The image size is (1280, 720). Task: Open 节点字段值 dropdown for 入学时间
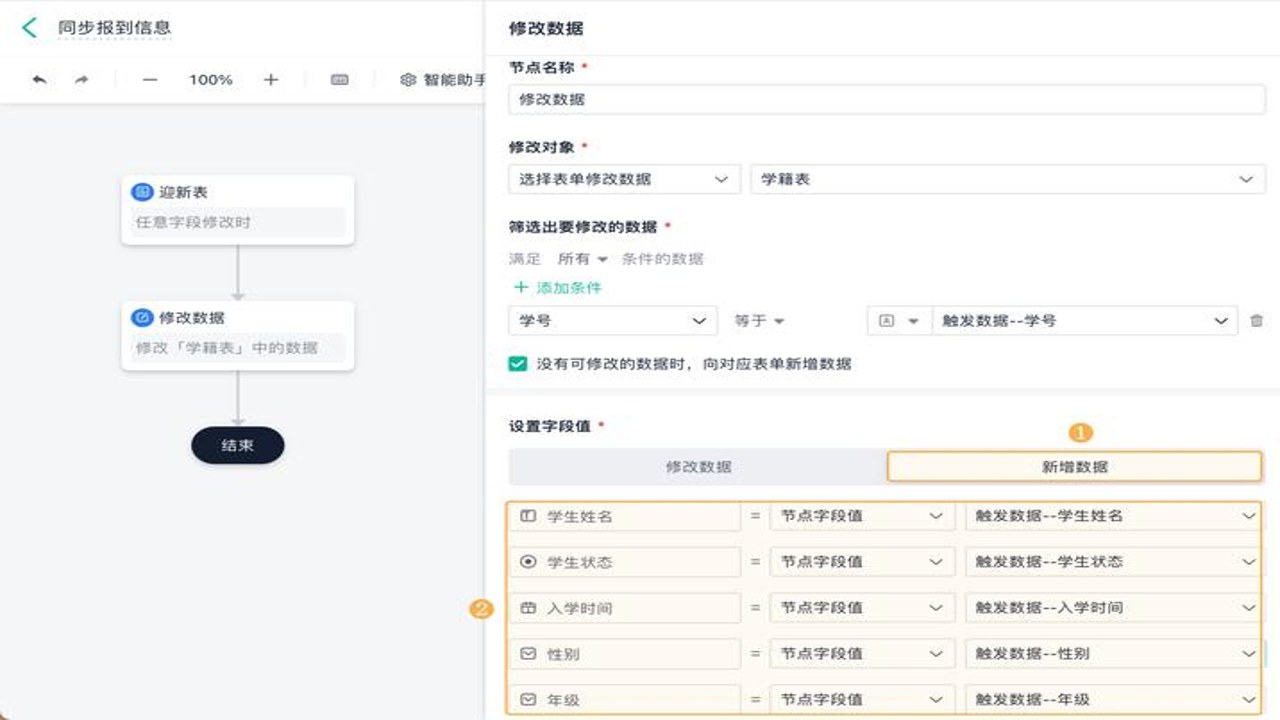click(861, 608)
